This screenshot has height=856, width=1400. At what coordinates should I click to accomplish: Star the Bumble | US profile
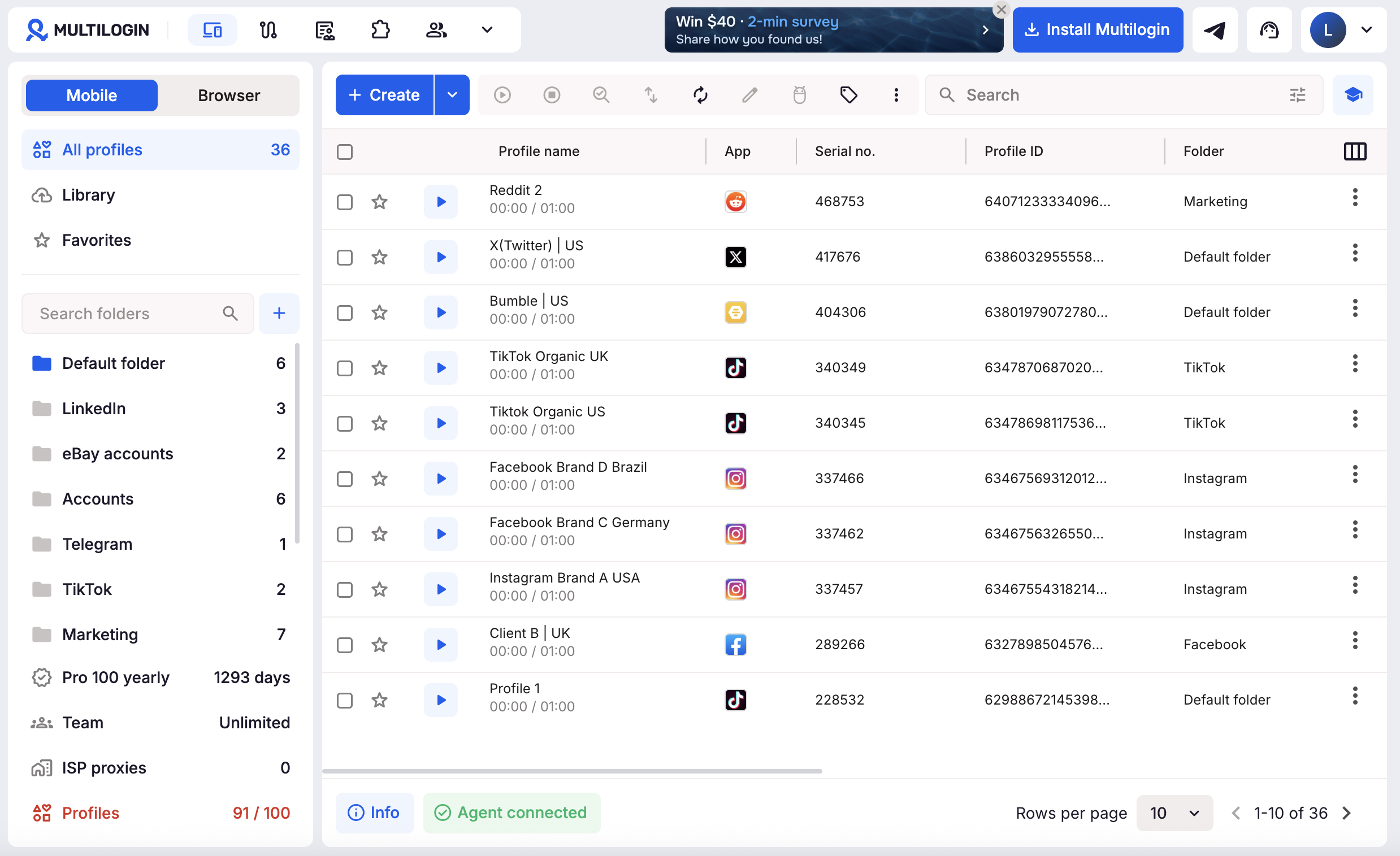click(x=380, y=312)
